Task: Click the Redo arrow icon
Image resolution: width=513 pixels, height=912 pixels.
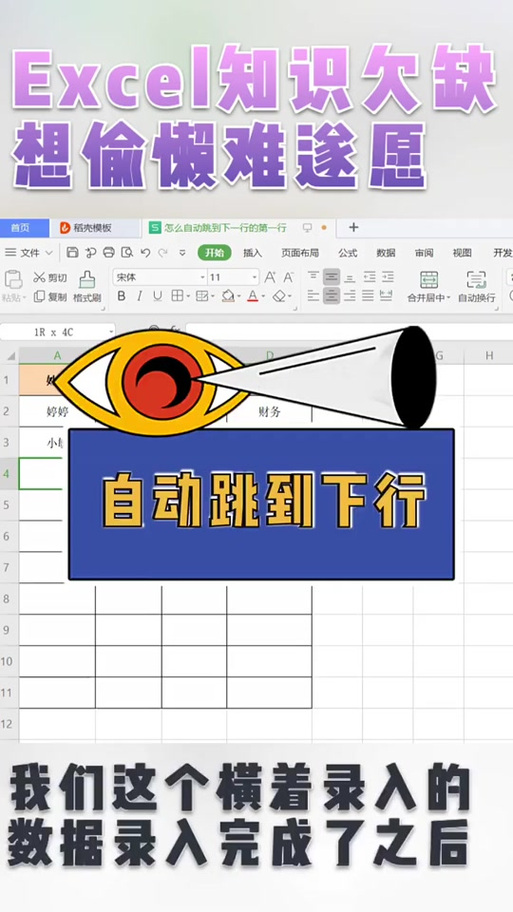Action: pyautogui.click(x=163, y=252)
